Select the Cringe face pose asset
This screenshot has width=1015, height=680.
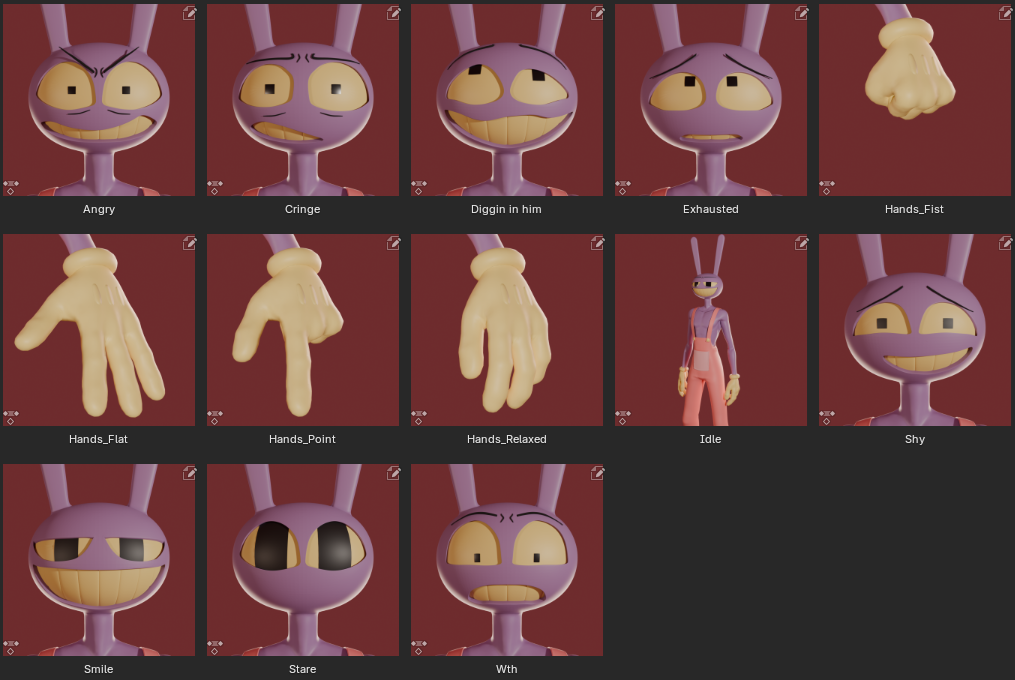coord(303,100)
